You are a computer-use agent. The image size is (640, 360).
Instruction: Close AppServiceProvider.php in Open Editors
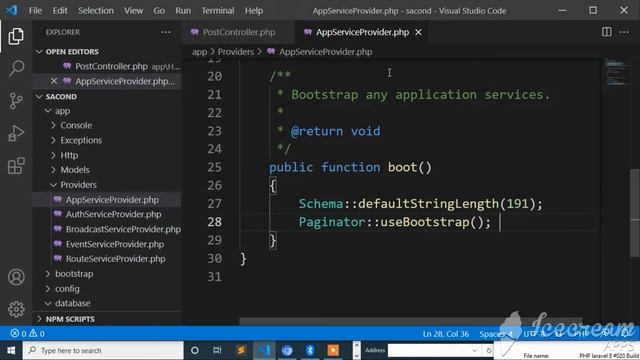point(54,81)
